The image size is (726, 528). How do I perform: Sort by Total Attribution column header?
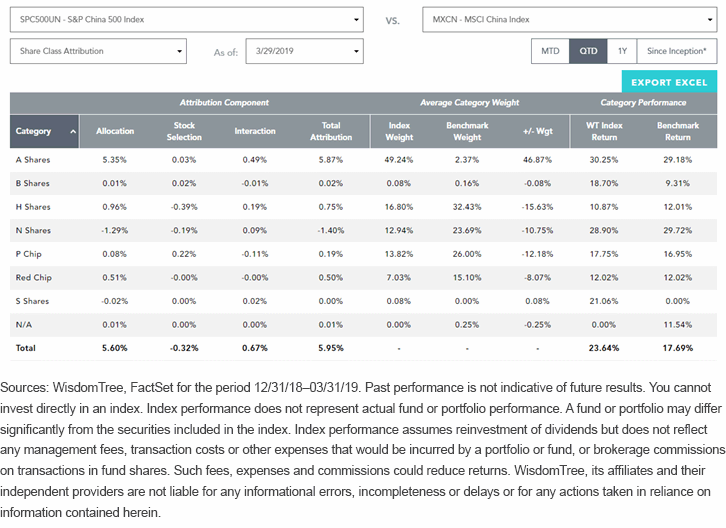[x=331, y=131]
